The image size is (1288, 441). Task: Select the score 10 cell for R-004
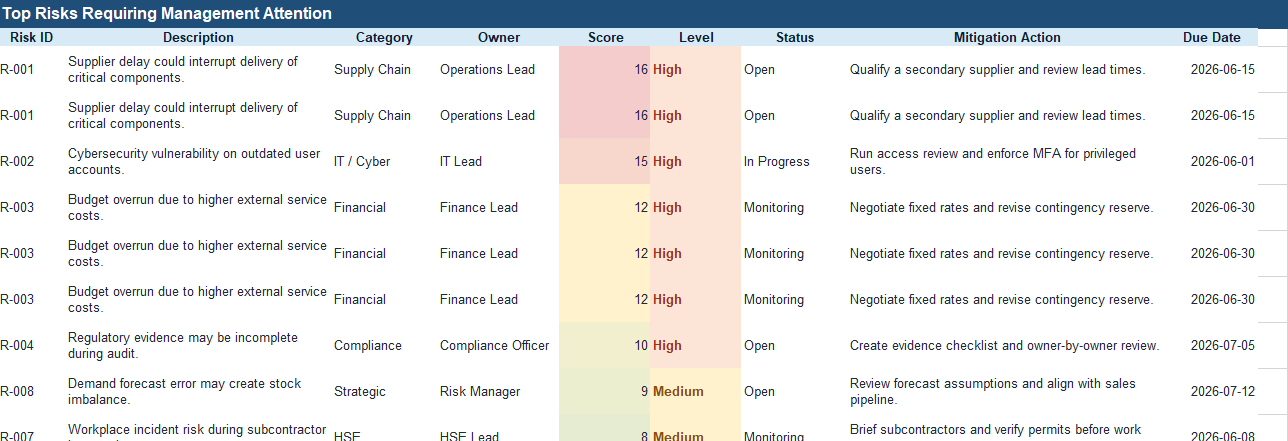(x=605, y=345)
